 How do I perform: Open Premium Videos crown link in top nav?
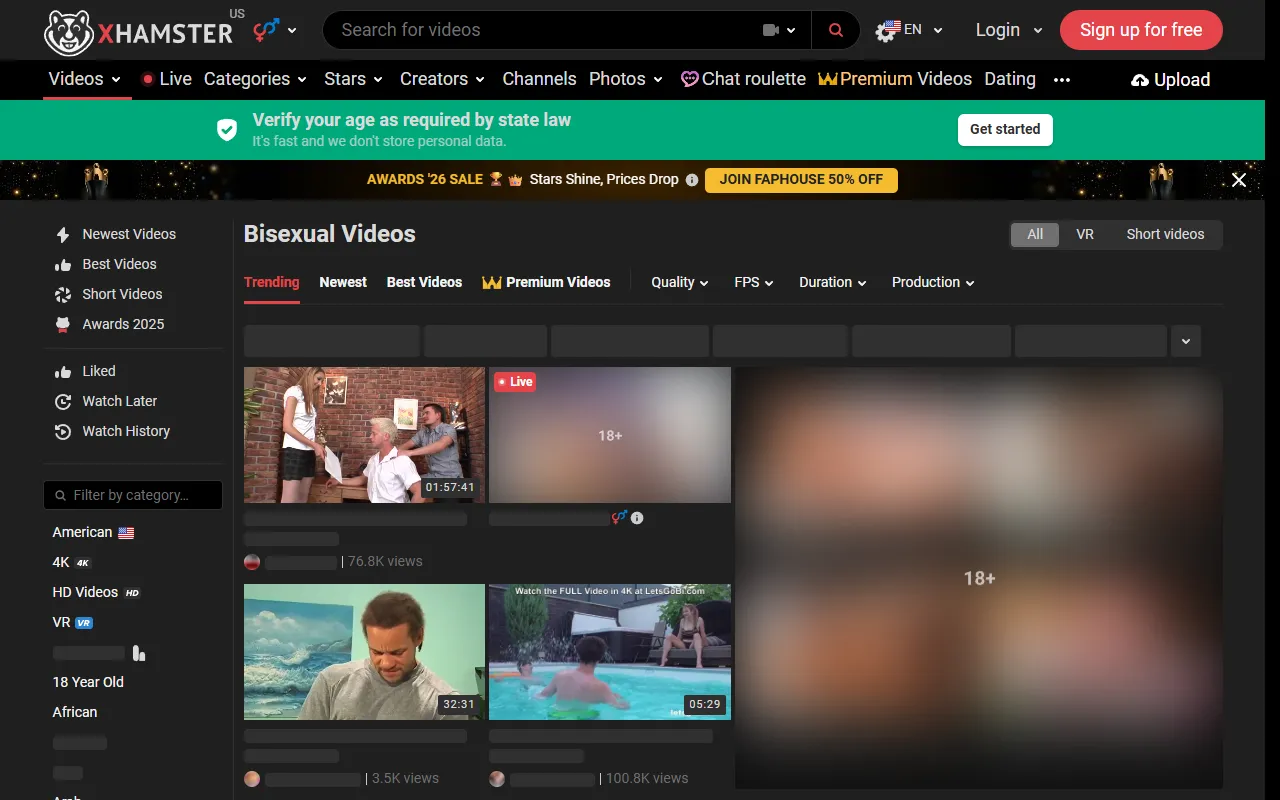tap(895, 79)
